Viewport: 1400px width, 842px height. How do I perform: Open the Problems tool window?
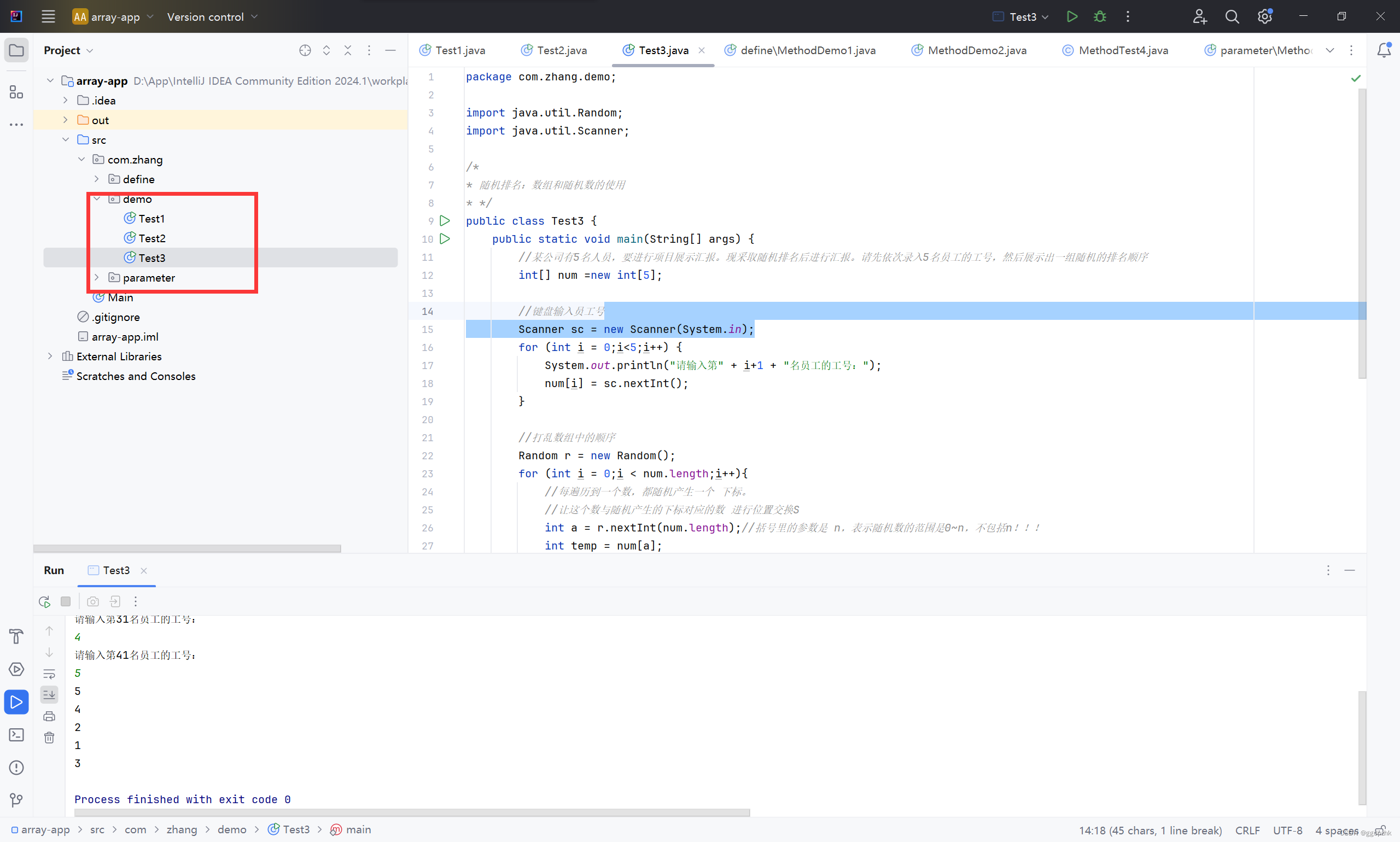pos(16,768)
